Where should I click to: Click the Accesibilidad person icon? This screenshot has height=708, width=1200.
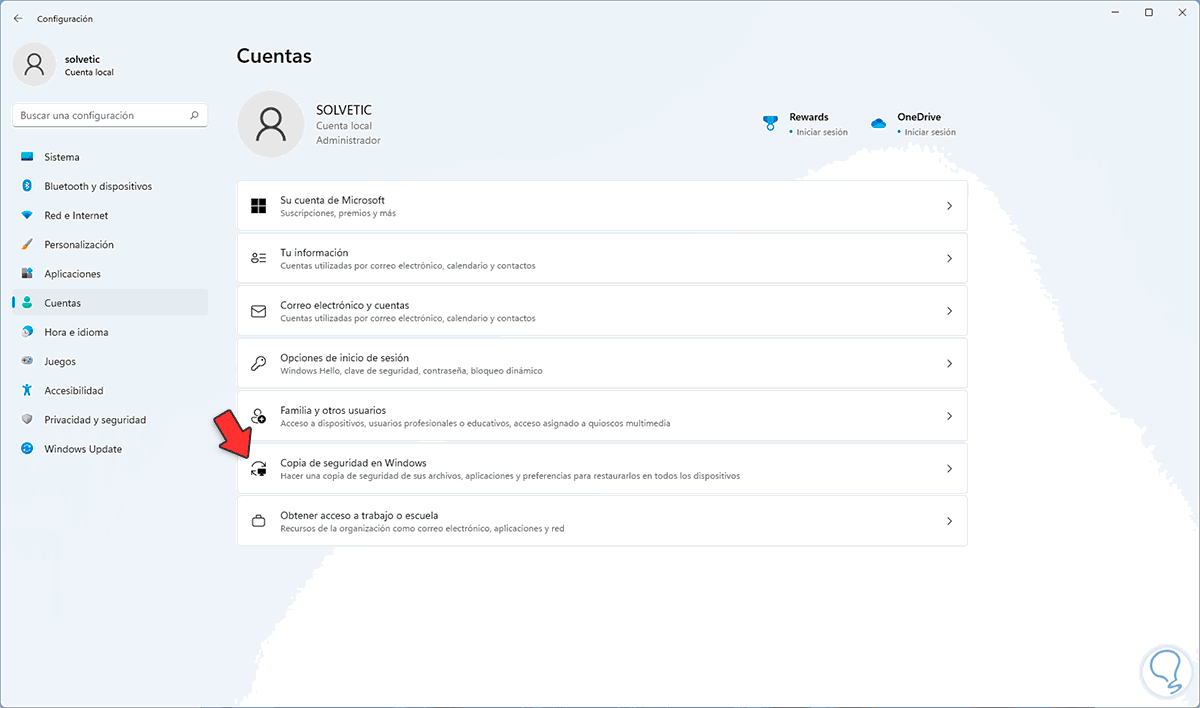tap(27, 390)
